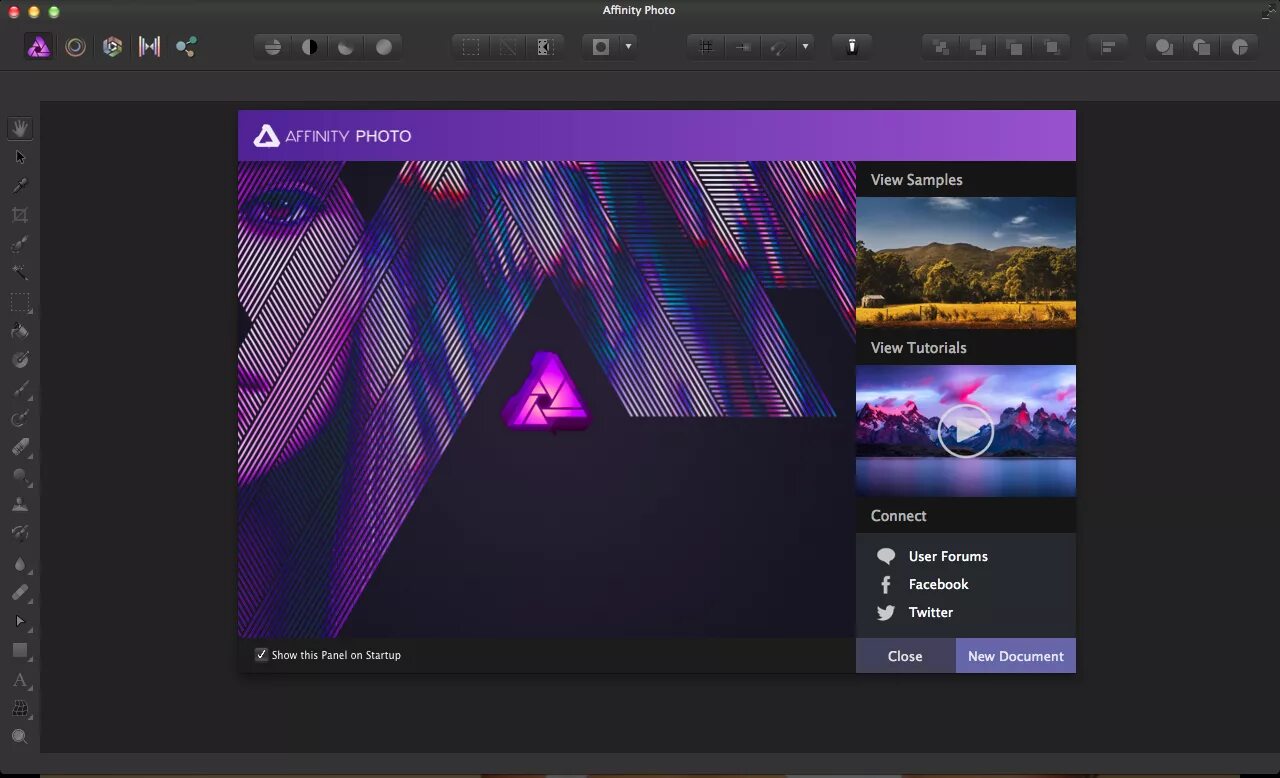Switch to the Photo Persona
1280x778 pixels.
pos(39,46)
